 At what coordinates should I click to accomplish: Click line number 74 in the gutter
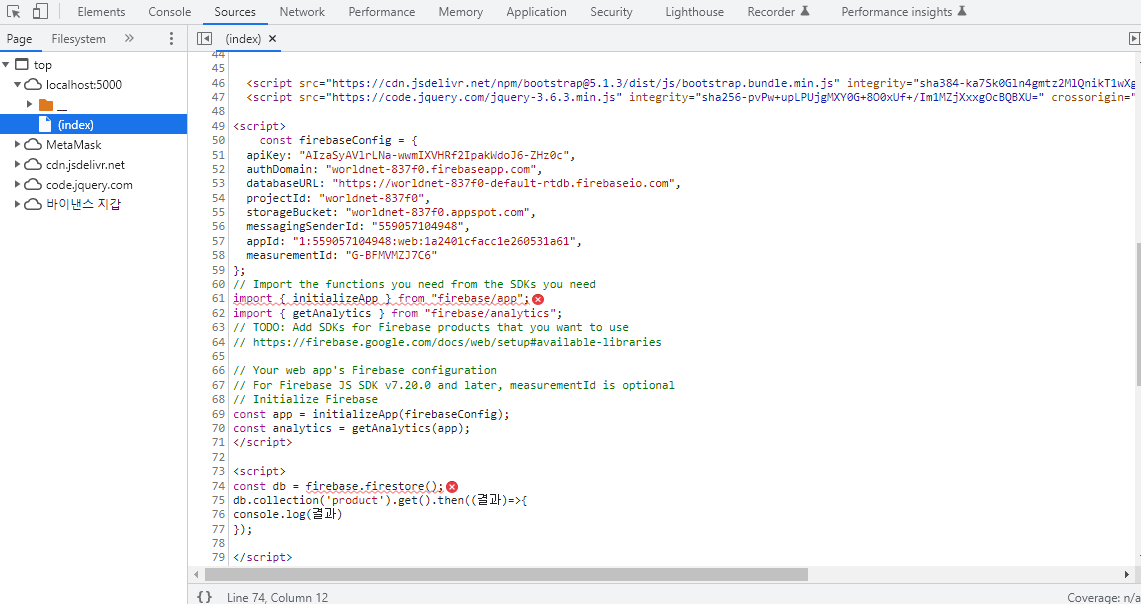[x=218, y=486]
